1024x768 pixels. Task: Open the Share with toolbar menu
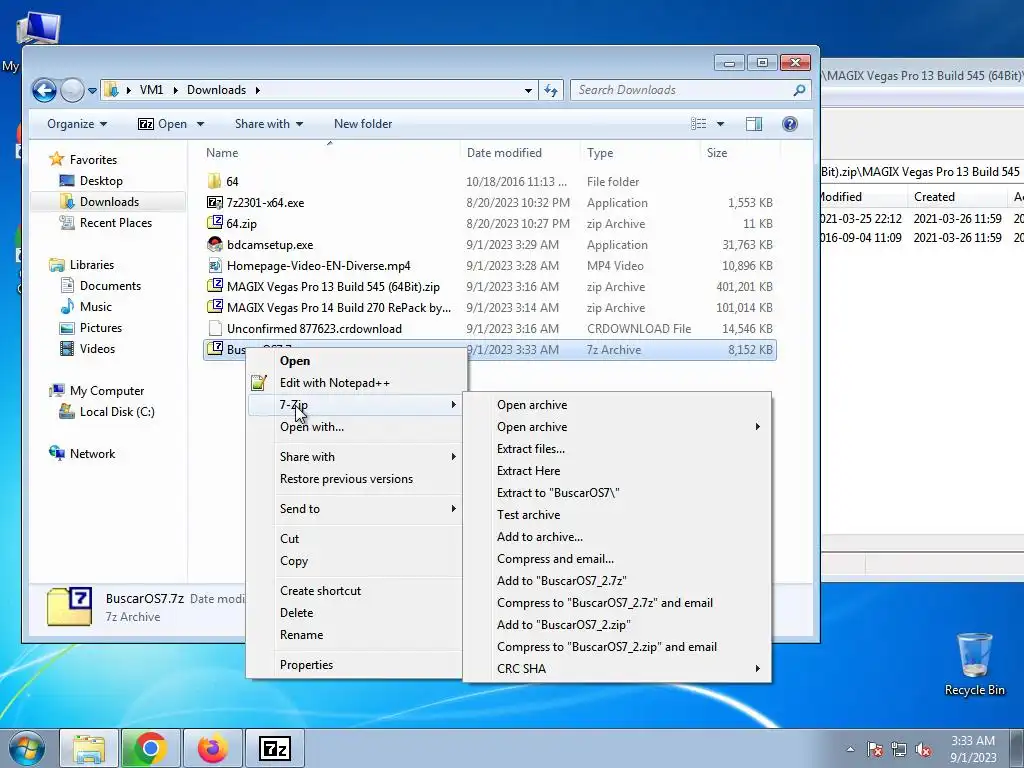(269, 124)
